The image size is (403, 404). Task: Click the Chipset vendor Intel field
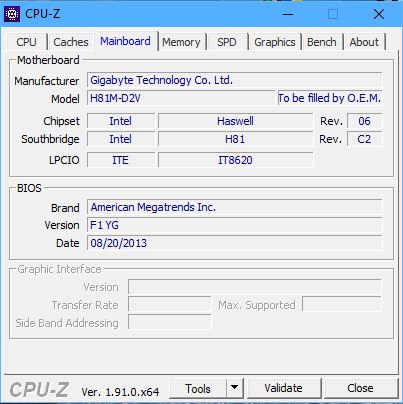click(x=121, y=121)
